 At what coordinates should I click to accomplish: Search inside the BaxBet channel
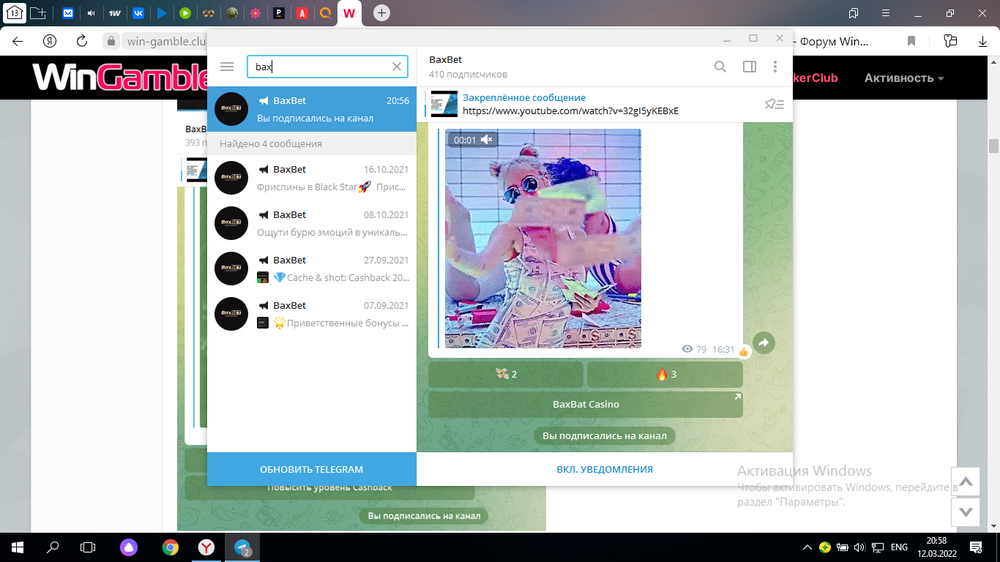(720, 67)
